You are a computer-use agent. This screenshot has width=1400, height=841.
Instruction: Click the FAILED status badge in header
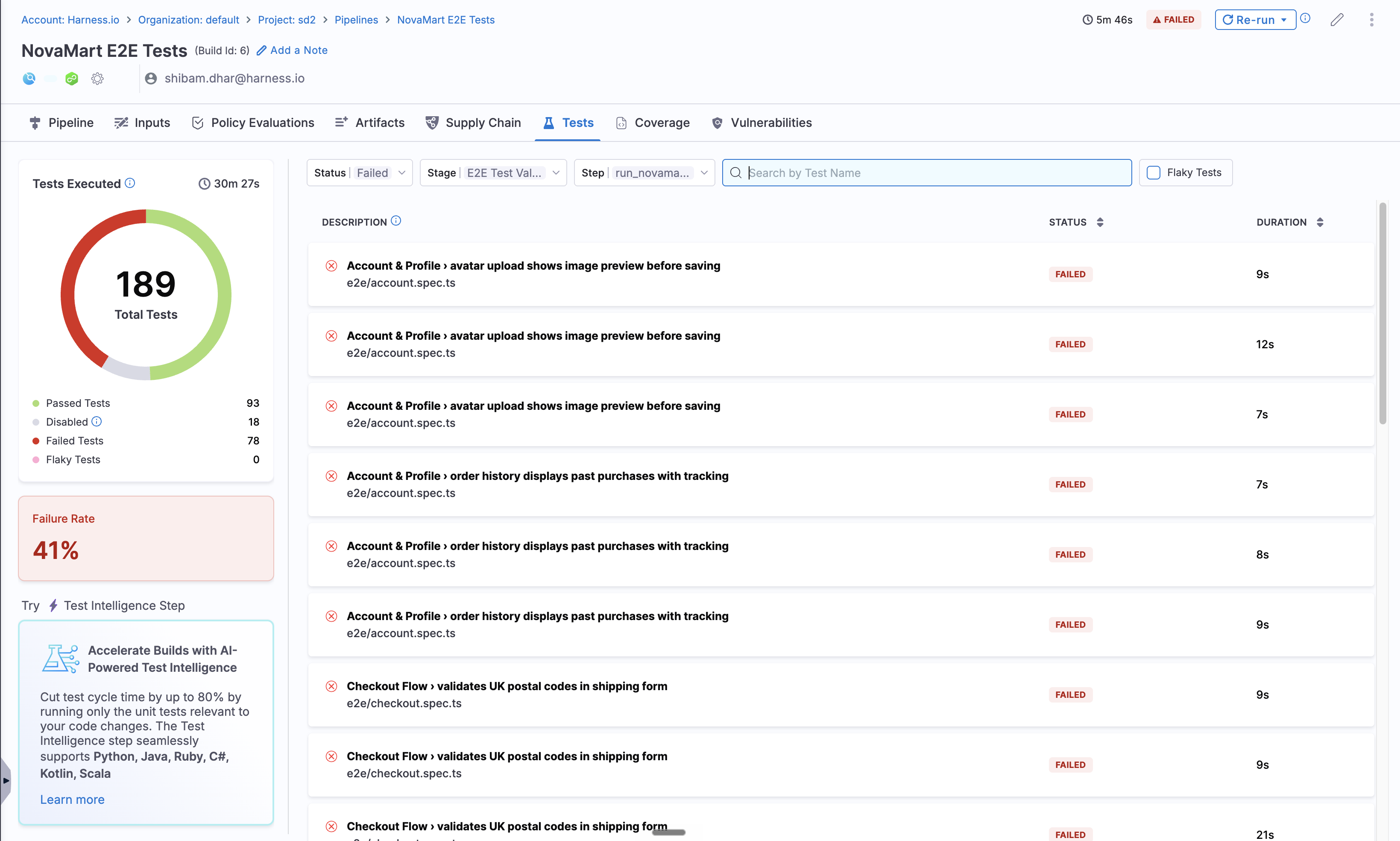(1174, 20)
